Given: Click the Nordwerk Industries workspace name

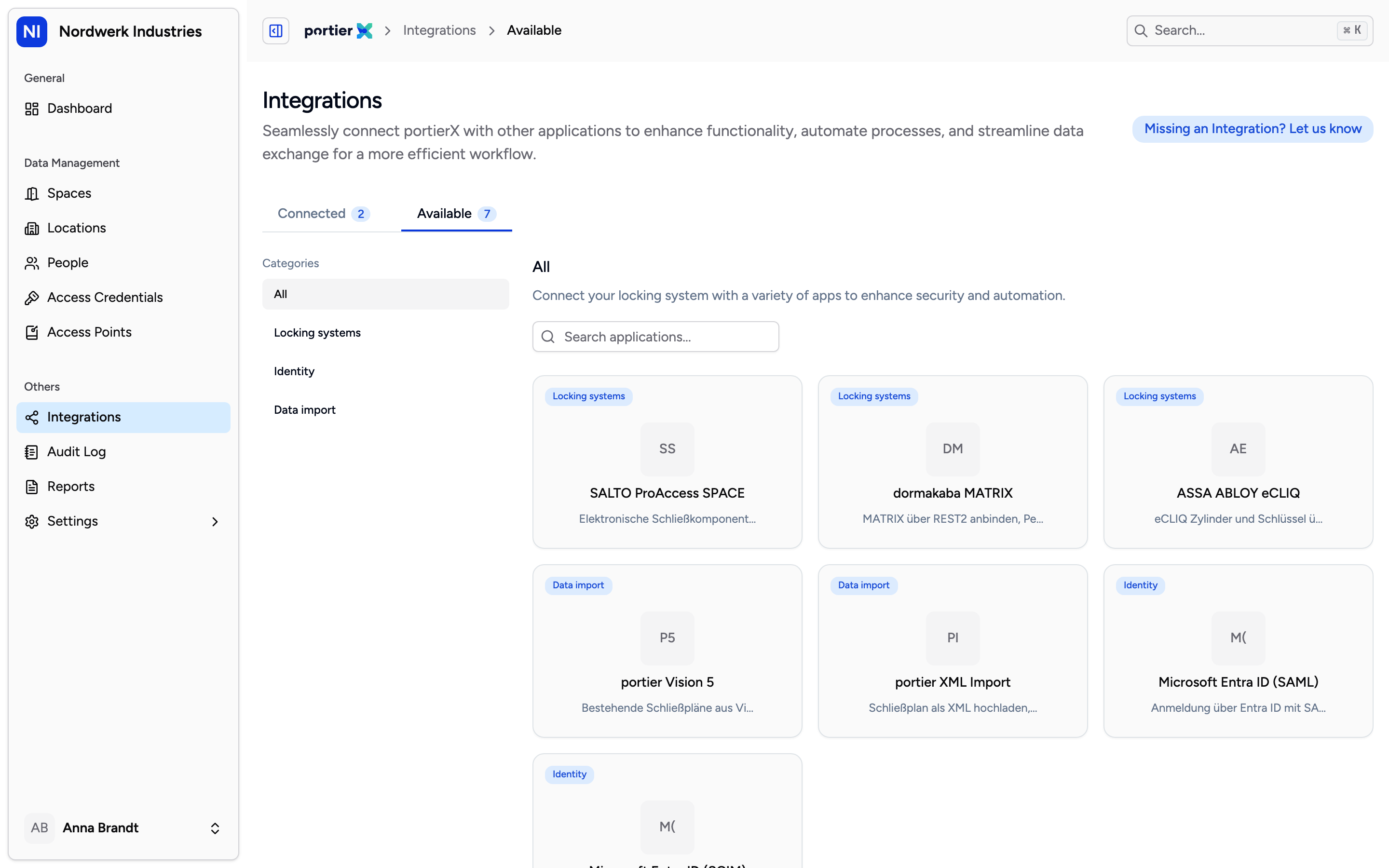Looking at the screenshot, I should click(130, 31).
